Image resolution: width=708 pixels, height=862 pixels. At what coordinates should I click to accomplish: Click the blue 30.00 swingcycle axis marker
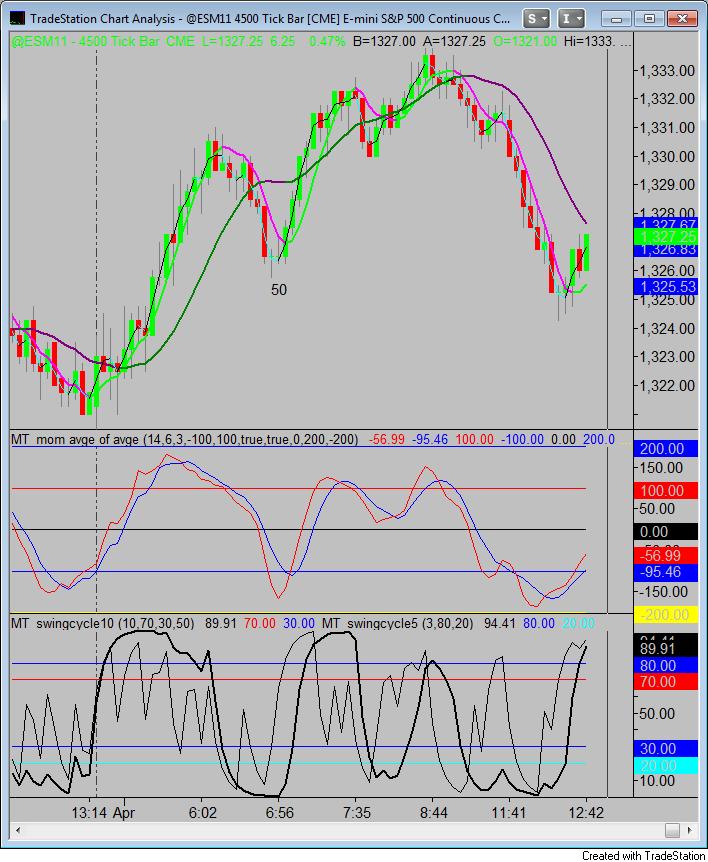(666, 748)
